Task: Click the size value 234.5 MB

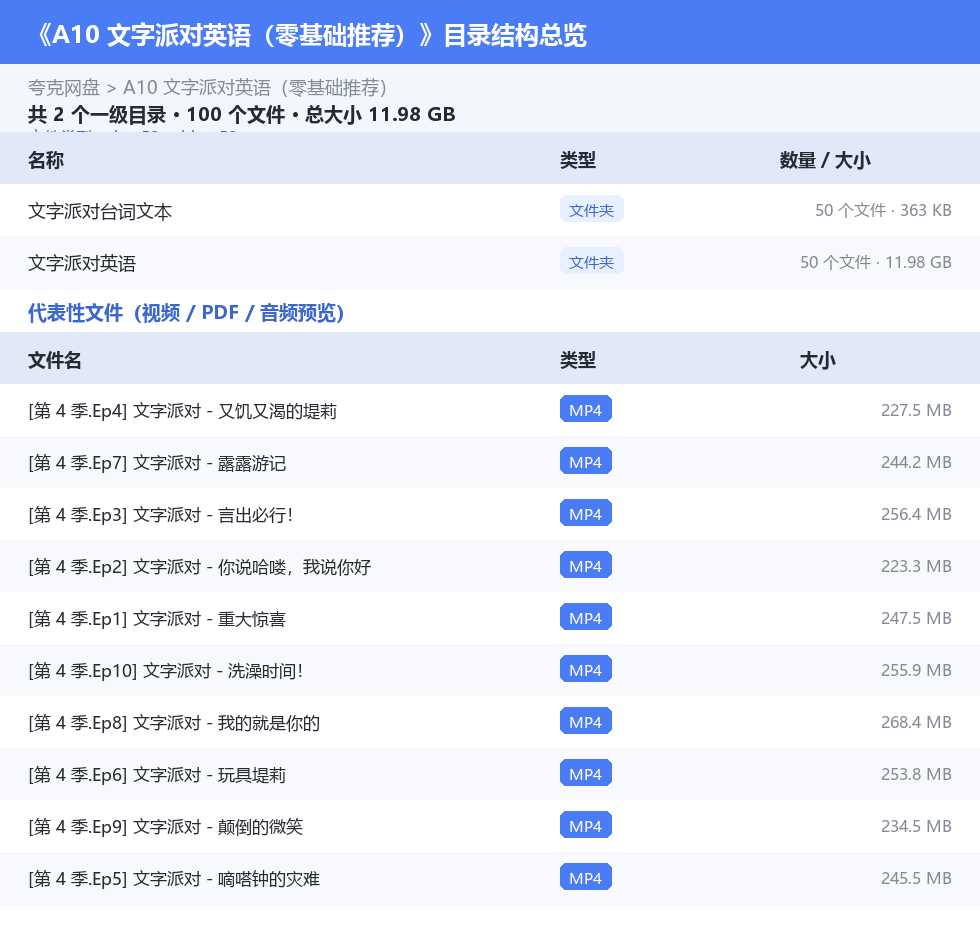Action: click(916, 825)
